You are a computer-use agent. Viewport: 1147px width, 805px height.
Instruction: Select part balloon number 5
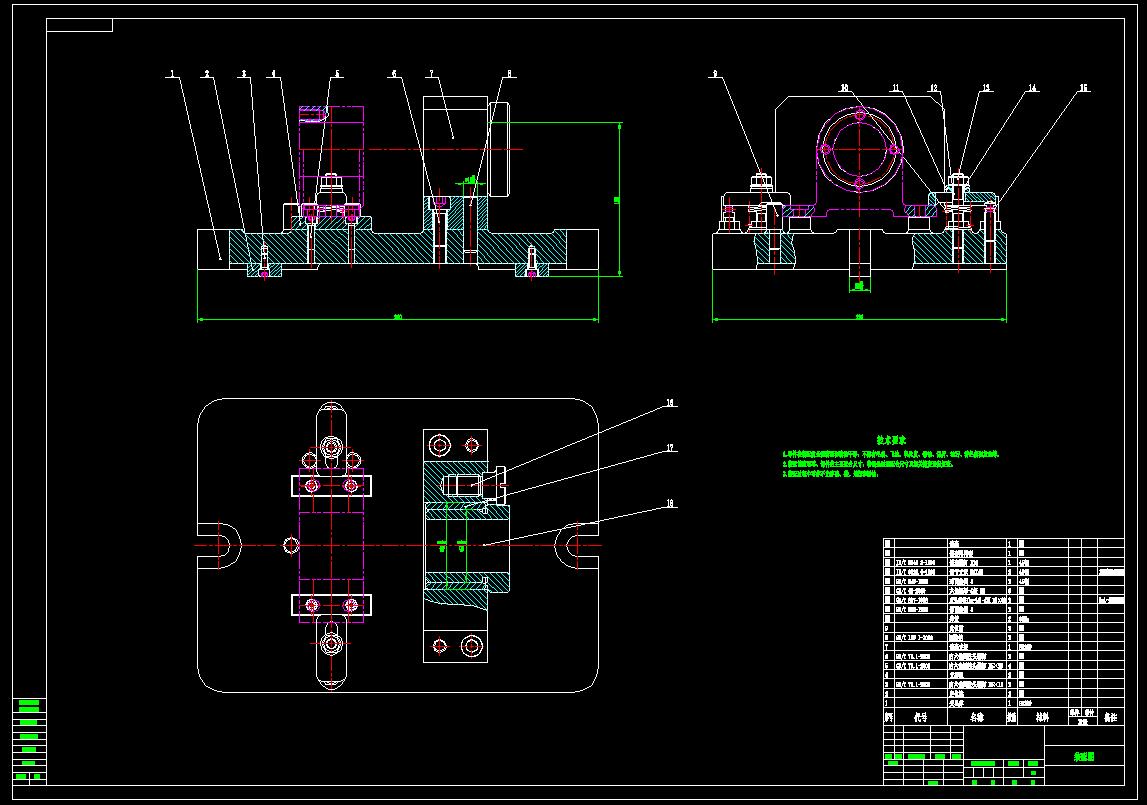pyautogui.click(x=338, y=74)
